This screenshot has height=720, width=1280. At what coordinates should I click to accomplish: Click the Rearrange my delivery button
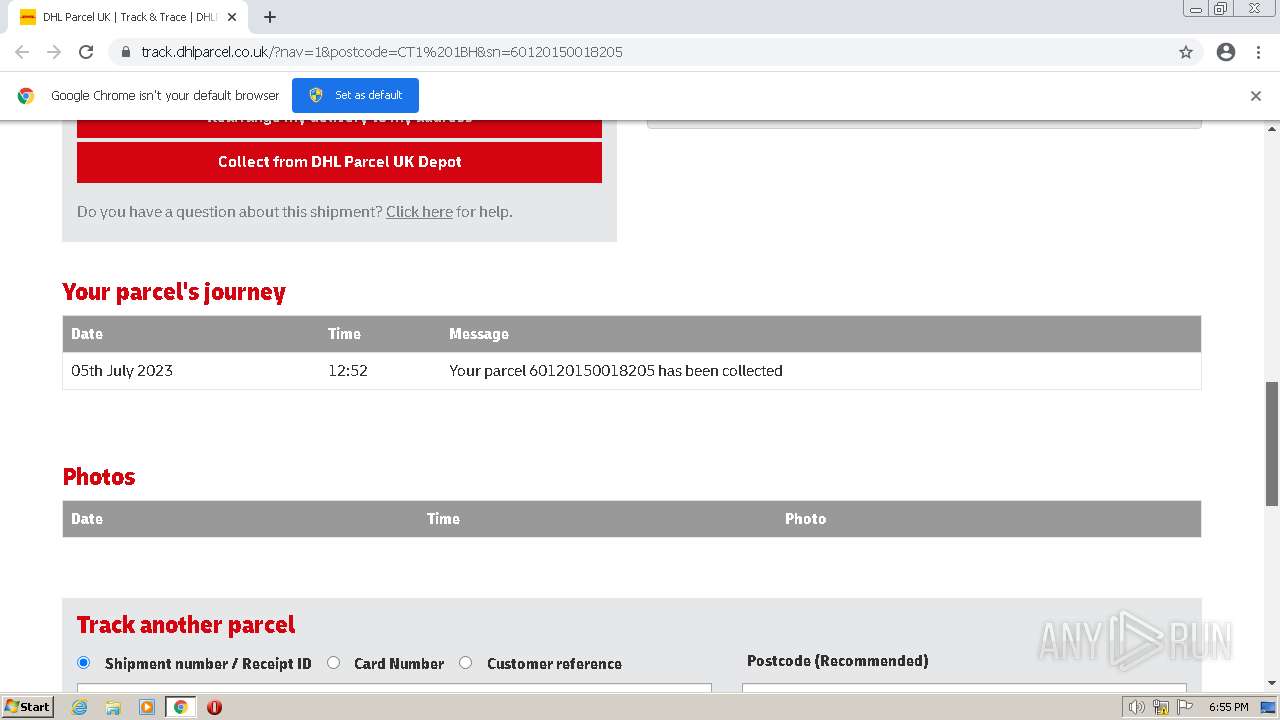pyautogui.click(x=339, y=128)
